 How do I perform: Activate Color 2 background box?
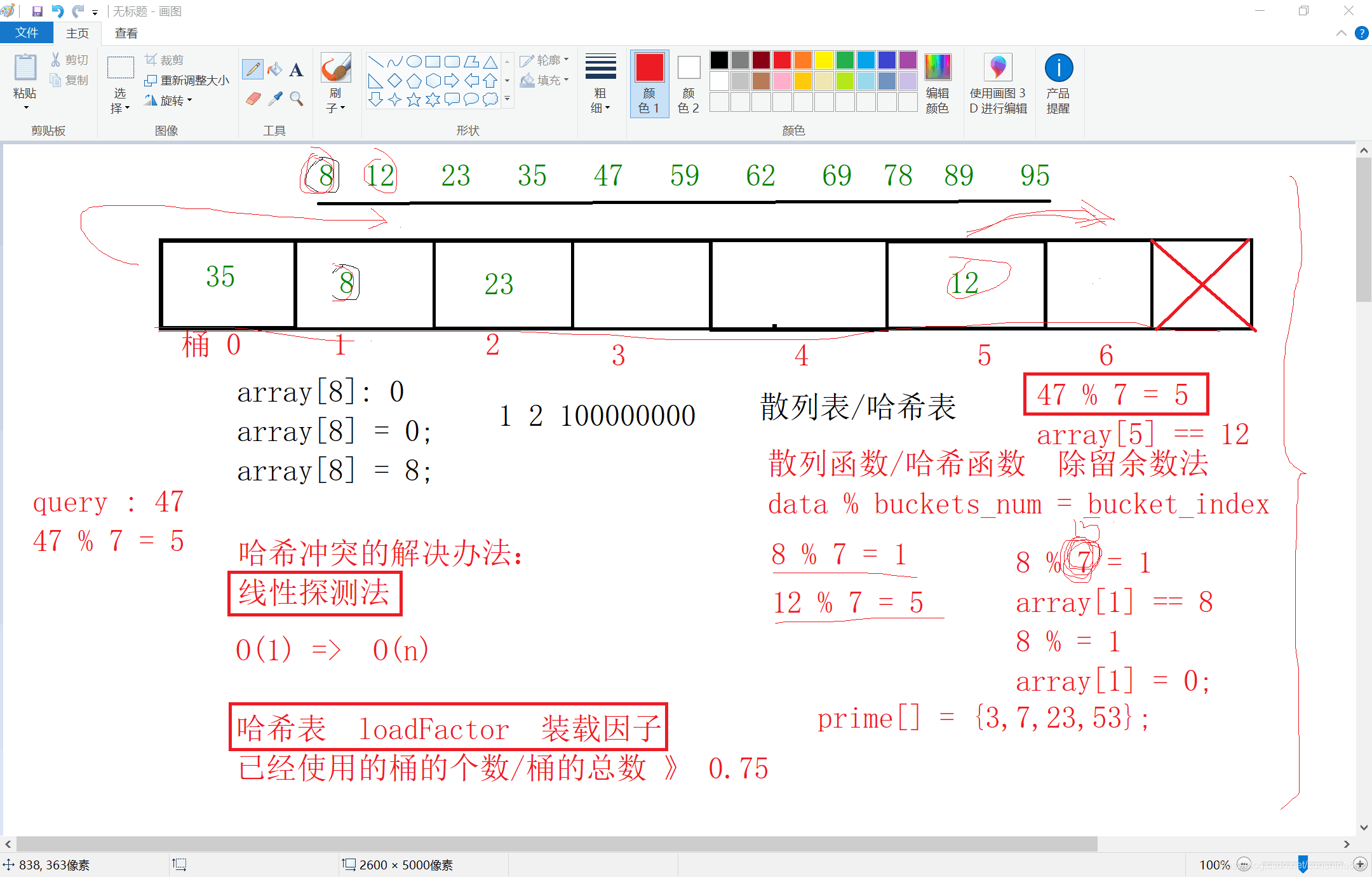point(689,83)
